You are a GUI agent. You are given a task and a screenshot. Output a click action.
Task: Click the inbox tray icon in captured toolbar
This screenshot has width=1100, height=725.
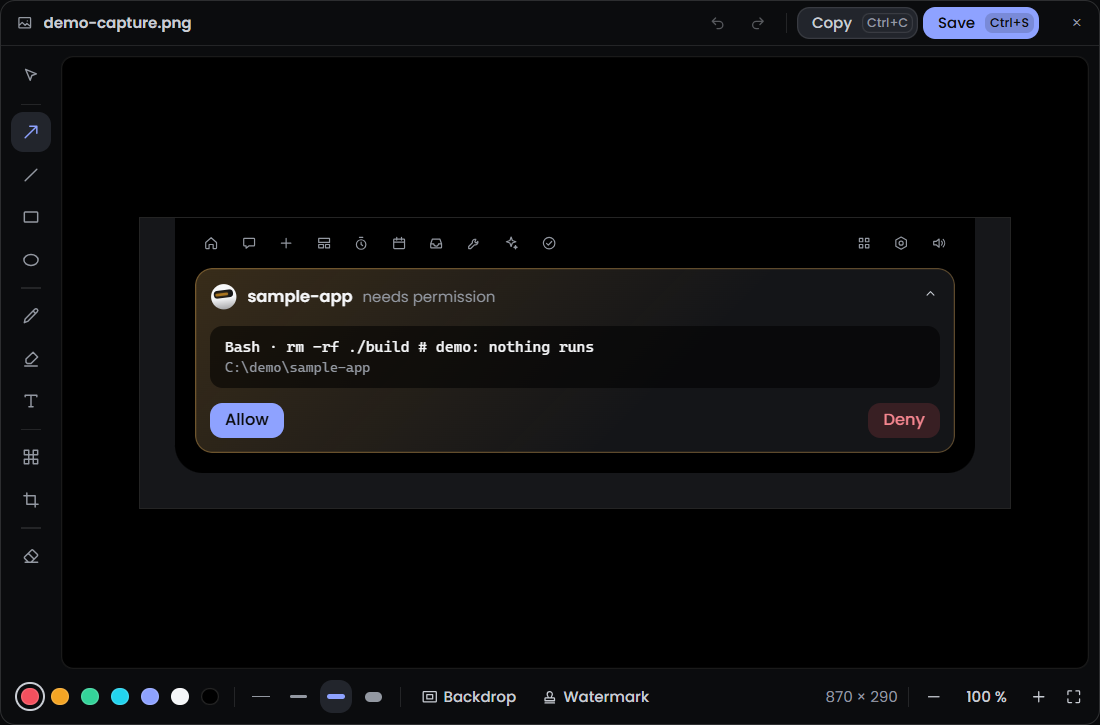pyautogui.click(x=436, y=244)
